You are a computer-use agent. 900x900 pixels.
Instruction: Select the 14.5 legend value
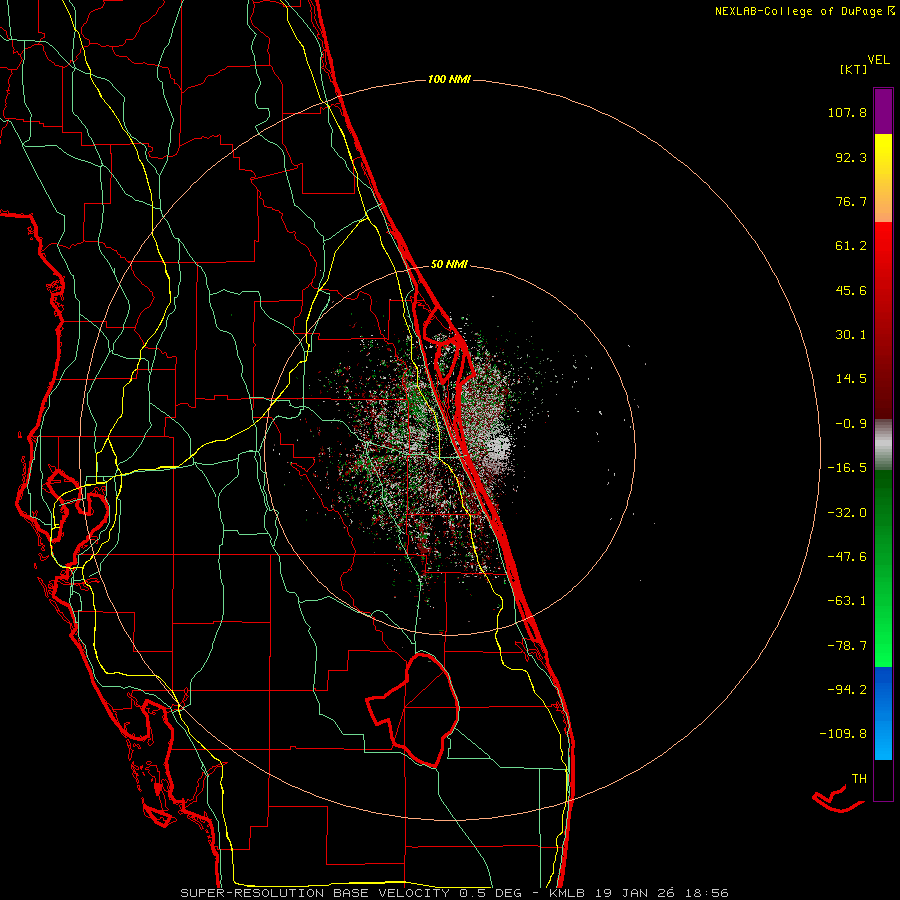coord(851,379)
